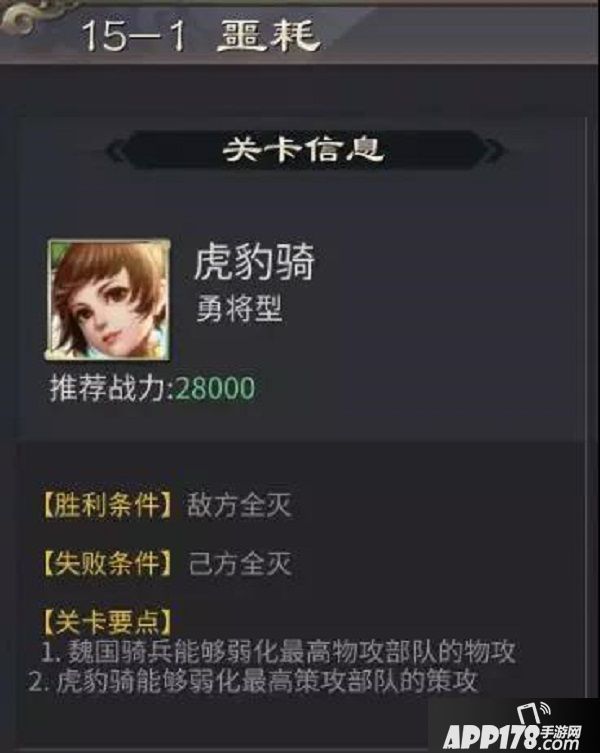Screen dimensions: 600x753
Task: Click tip 1 about 魏国骑兵
Action: pos(279,652)
